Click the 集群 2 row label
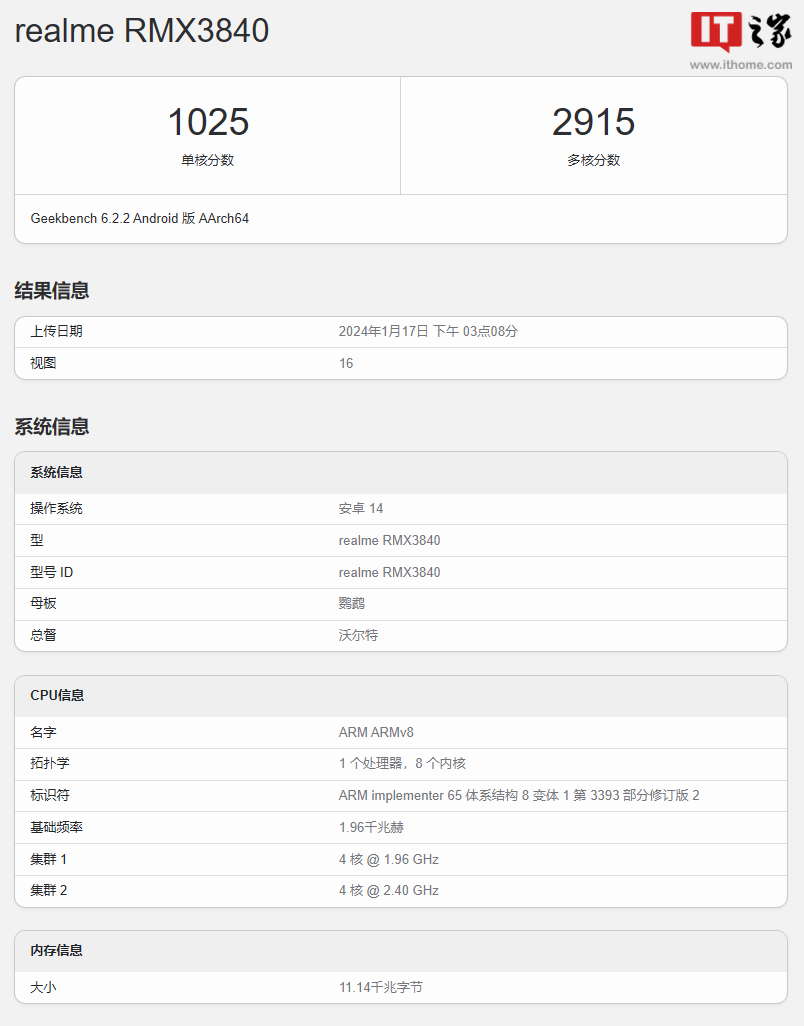 click(x=48, y=891)
